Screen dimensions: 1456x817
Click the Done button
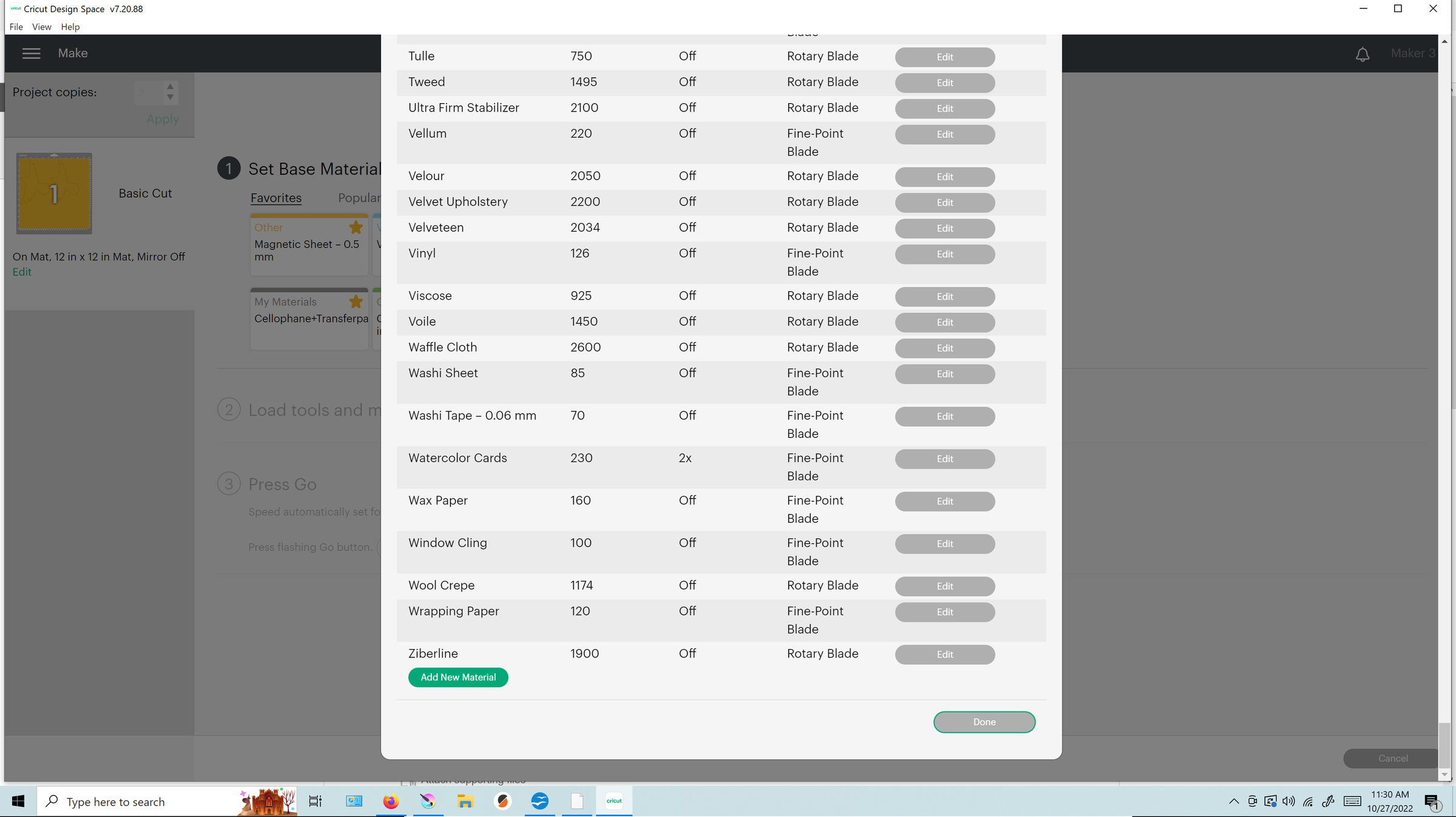pos(984,722)
